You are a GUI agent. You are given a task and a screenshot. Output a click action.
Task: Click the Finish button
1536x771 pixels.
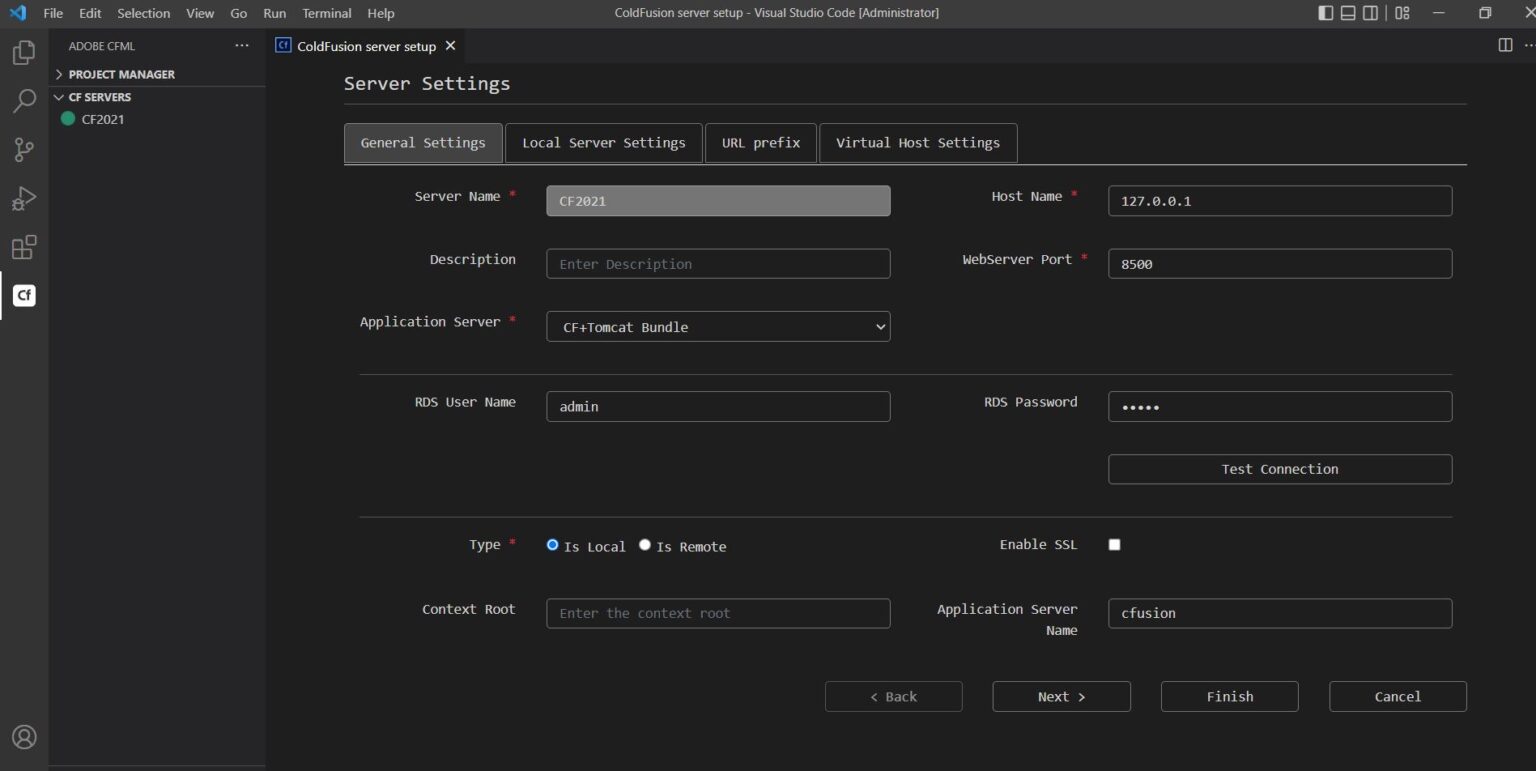(x=1229, y=696)
